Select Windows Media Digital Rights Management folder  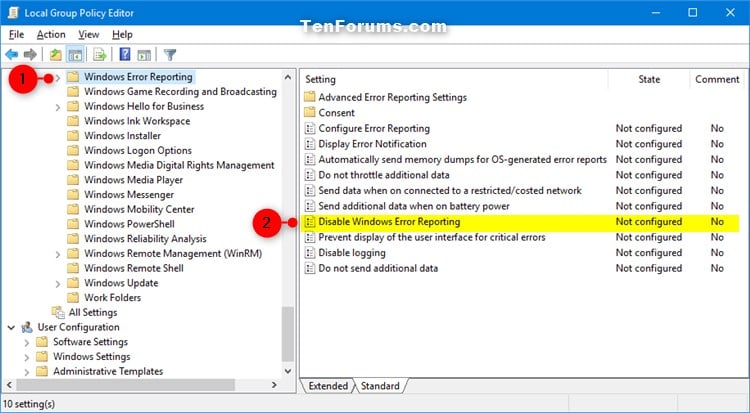coord(179,165)
